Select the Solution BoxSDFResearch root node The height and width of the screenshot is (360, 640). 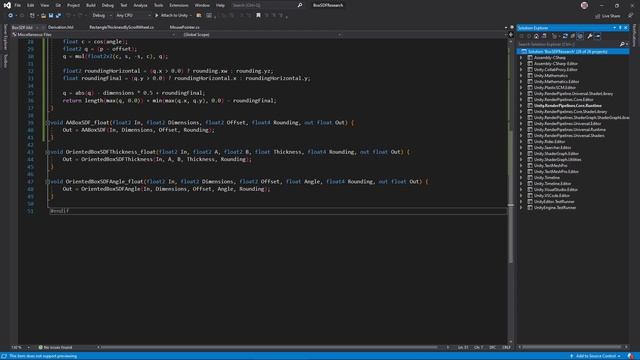click(573, 51)
